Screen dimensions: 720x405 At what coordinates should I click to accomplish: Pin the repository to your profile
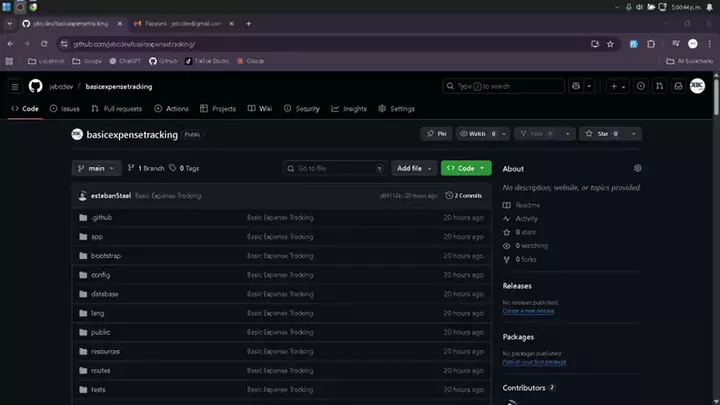[436, 133]
